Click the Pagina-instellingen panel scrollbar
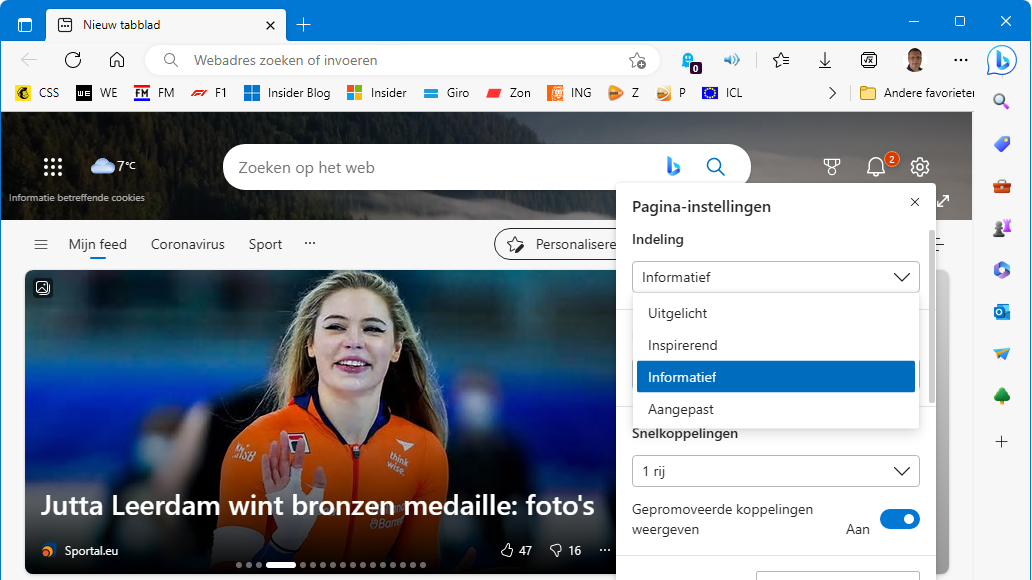 (x=931, y=316)
